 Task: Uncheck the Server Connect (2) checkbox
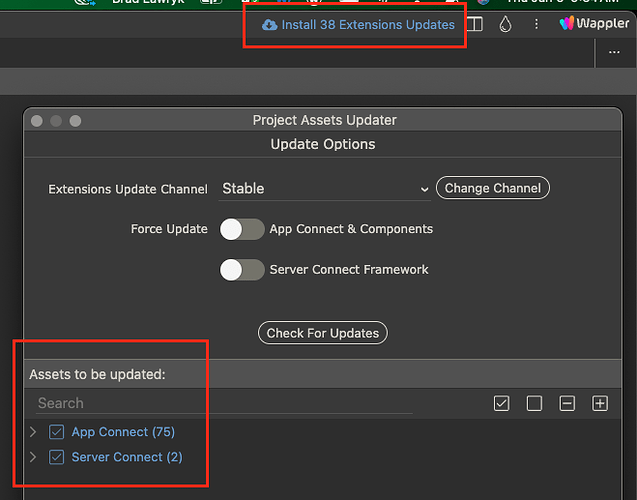point(56,457)
